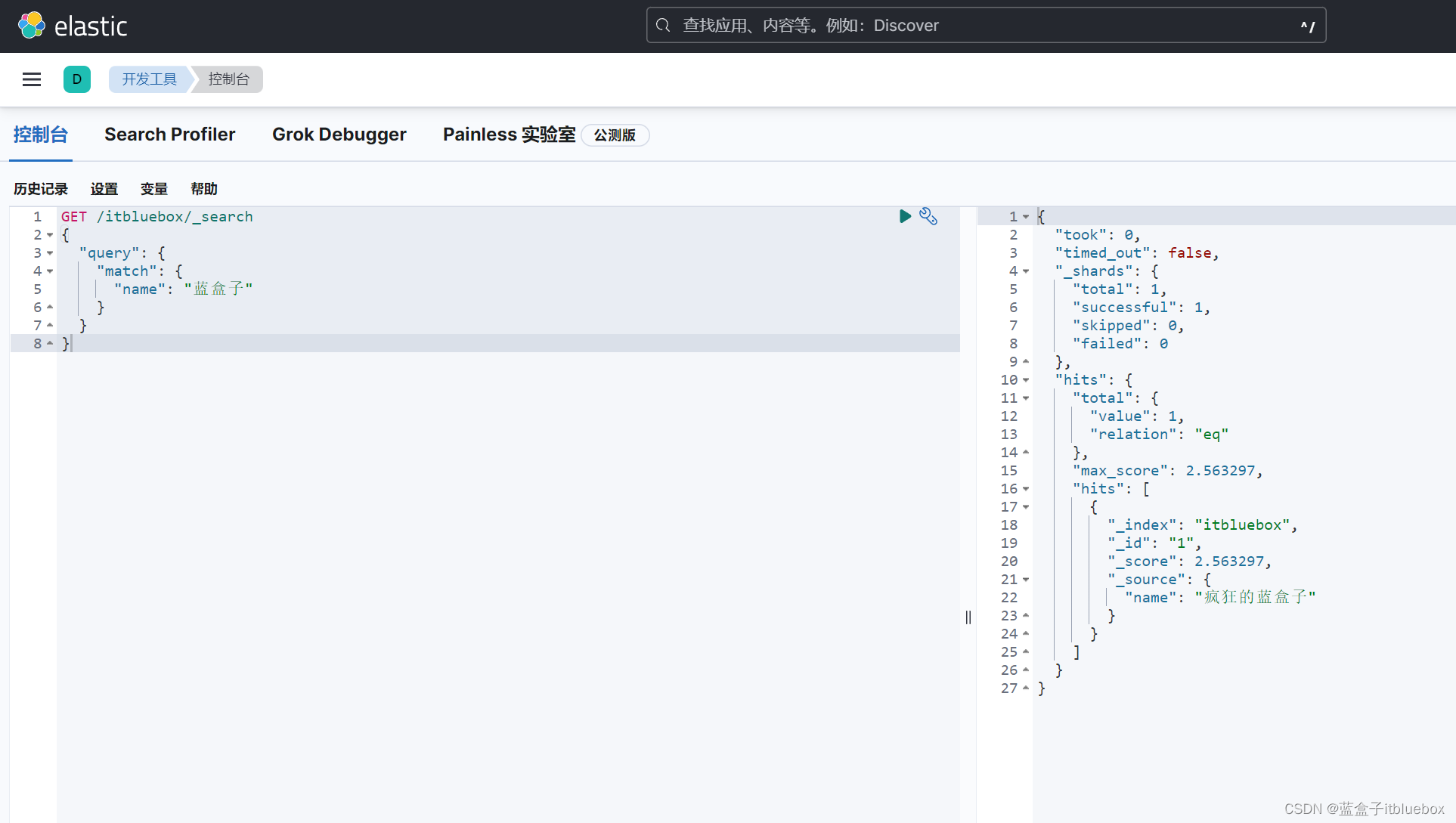Switch to the Search Profiler tab
Viewport: 1456px width, 823px height.
[169, 135]
